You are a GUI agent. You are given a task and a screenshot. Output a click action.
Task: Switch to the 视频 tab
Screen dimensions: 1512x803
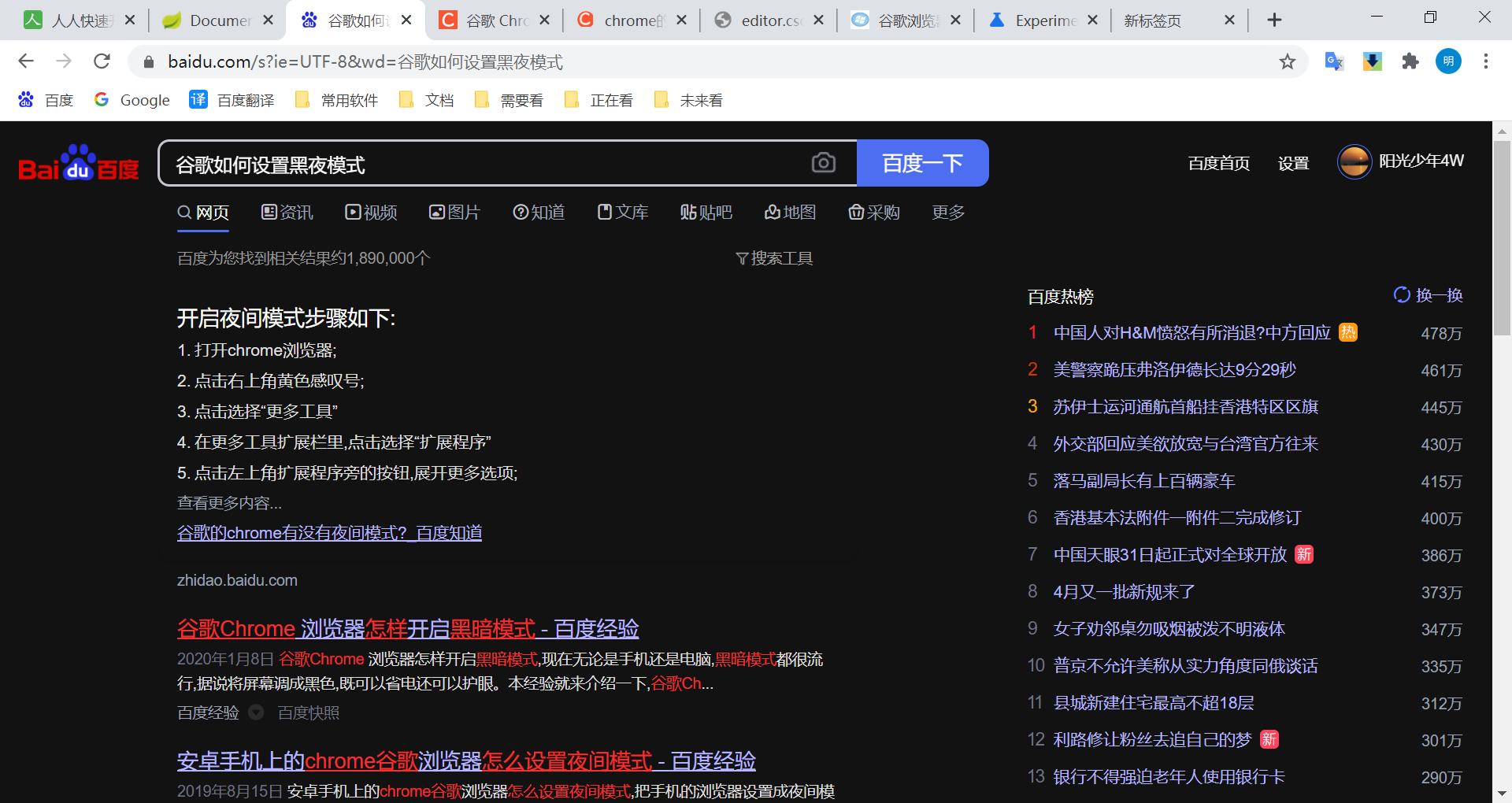[371, 213]
